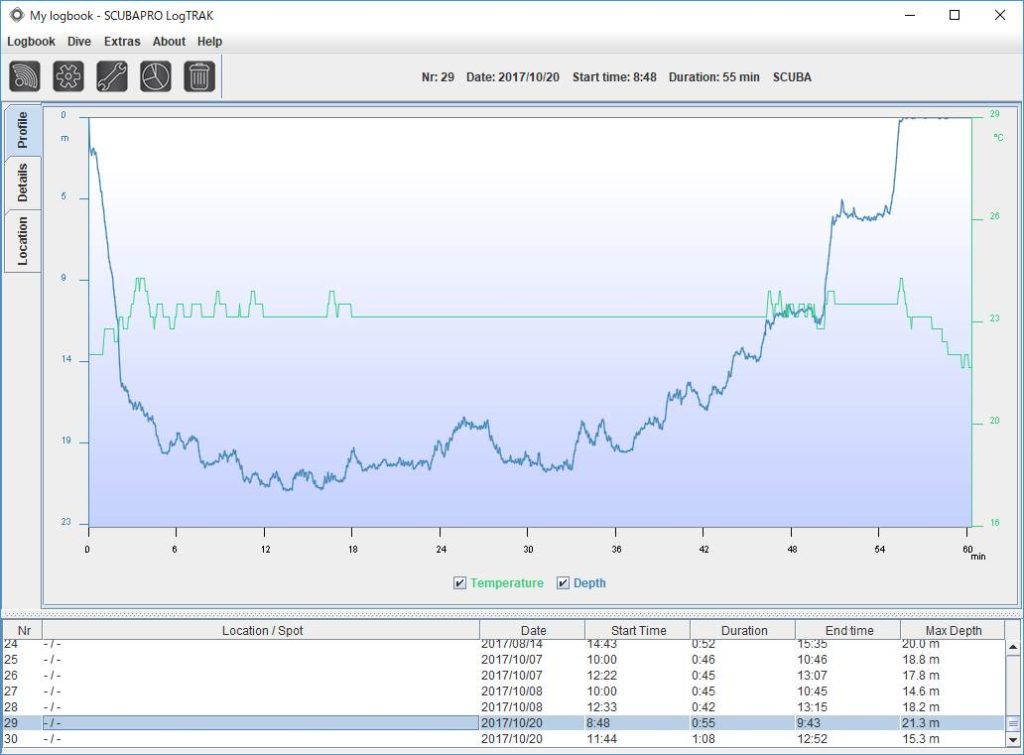Open the Extras menu
This screenshot has height=755, width=1024.
tap(122, 42)
